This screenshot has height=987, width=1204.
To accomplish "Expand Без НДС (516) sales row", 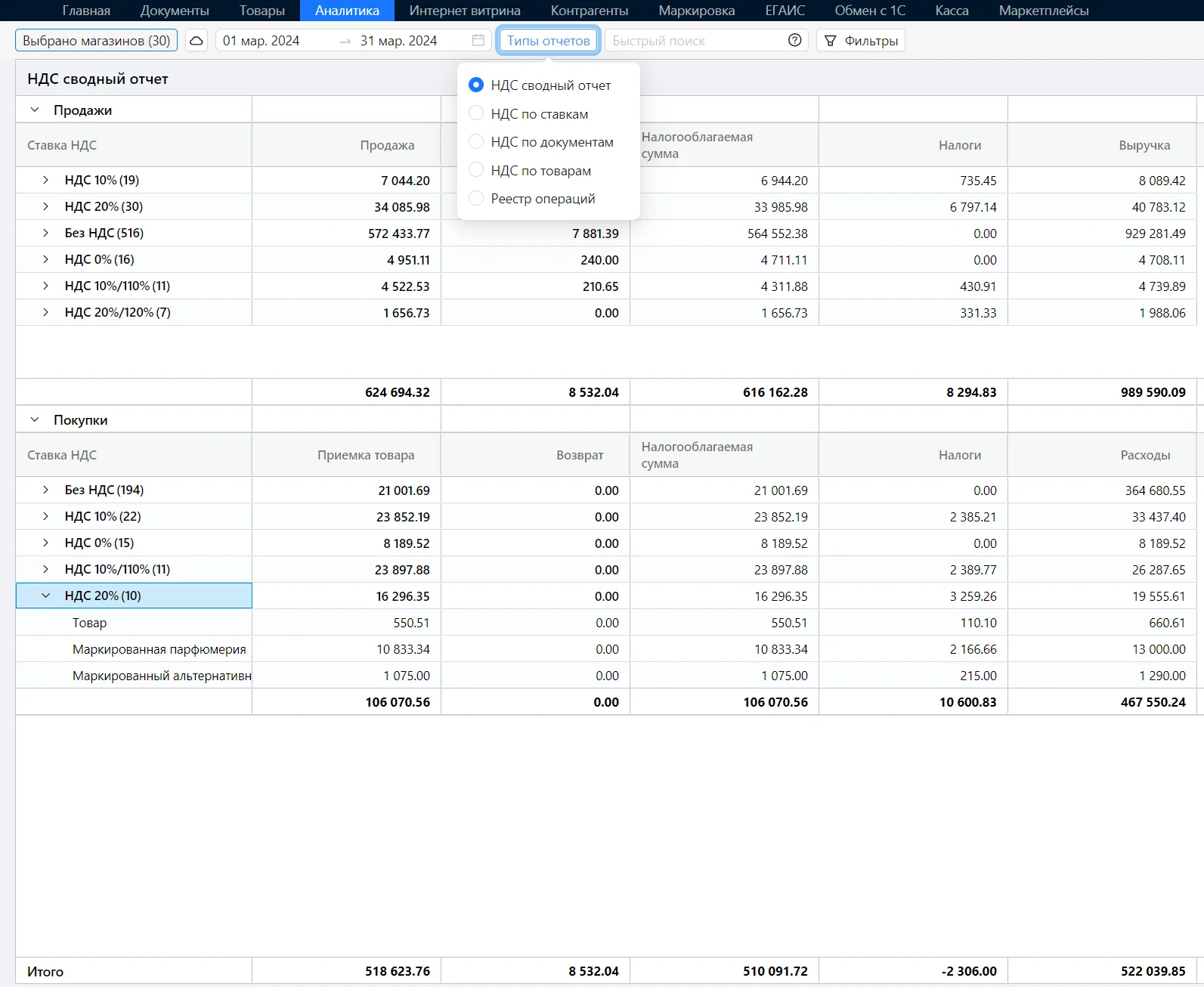I will click(x=45, y=233).
